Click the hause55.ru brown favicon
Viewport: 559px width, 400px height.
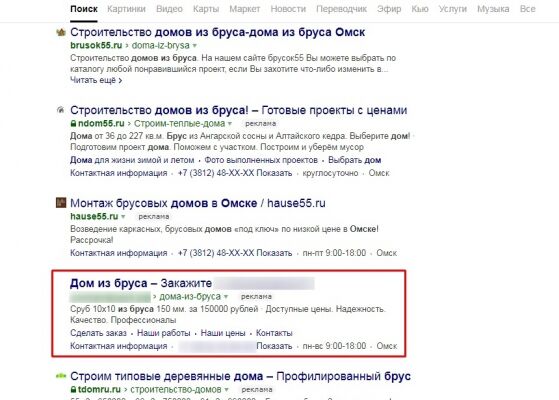tap(61, 203)
